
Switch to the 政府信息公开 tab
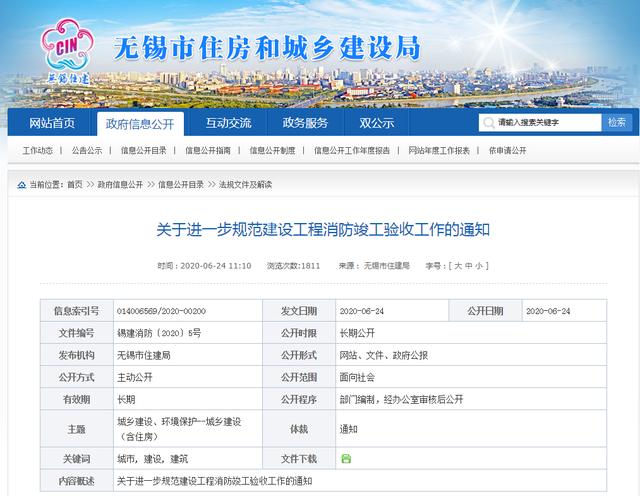point(139,124)
